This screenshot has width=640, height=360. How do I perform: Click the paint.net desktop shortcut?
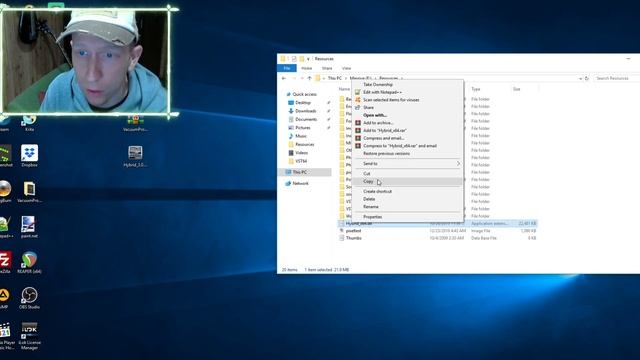pos(29,227)
